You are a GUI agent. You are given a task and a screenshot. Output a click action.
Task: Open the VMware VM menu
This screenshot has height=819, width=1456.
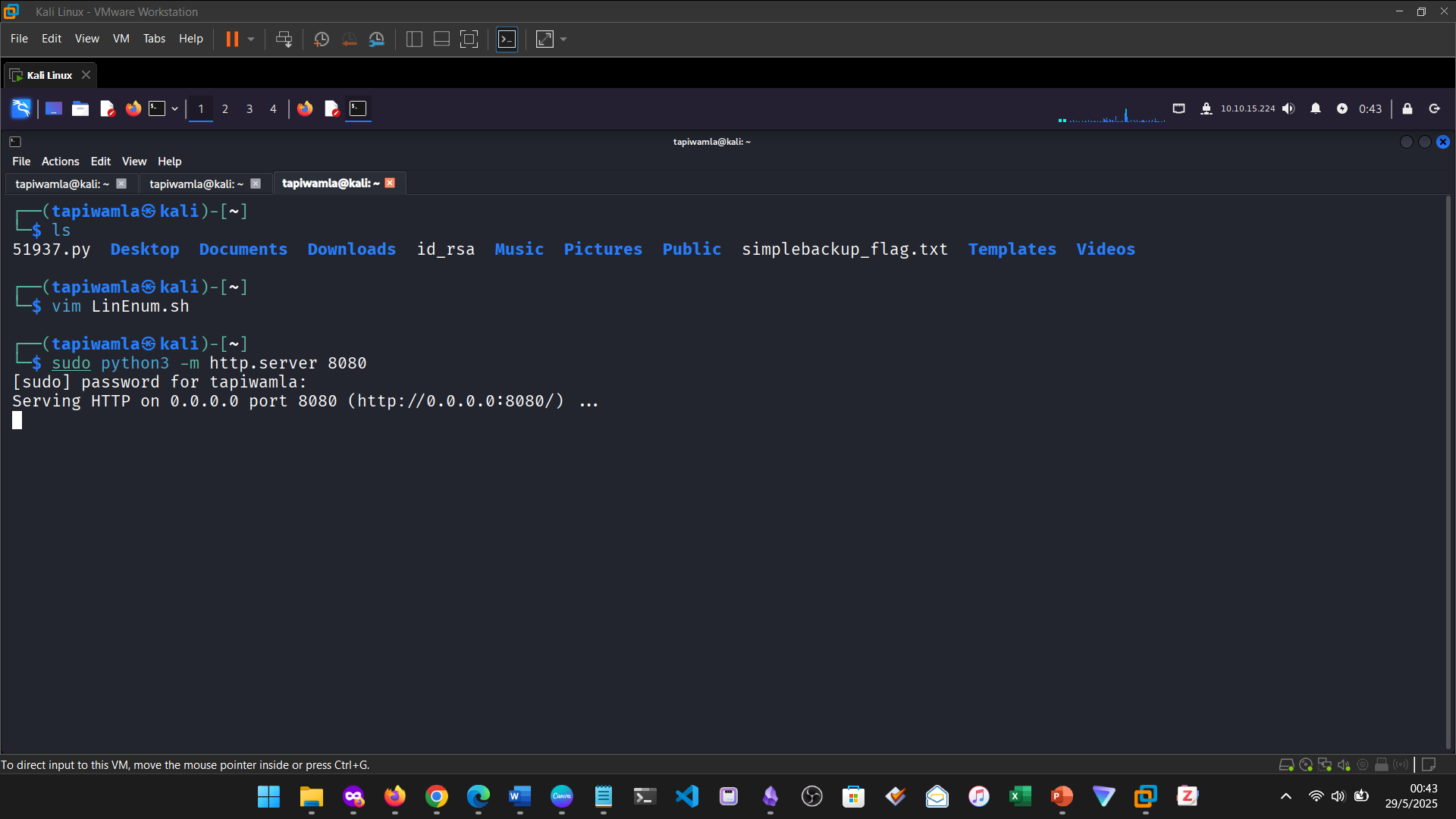click(121, 39)
